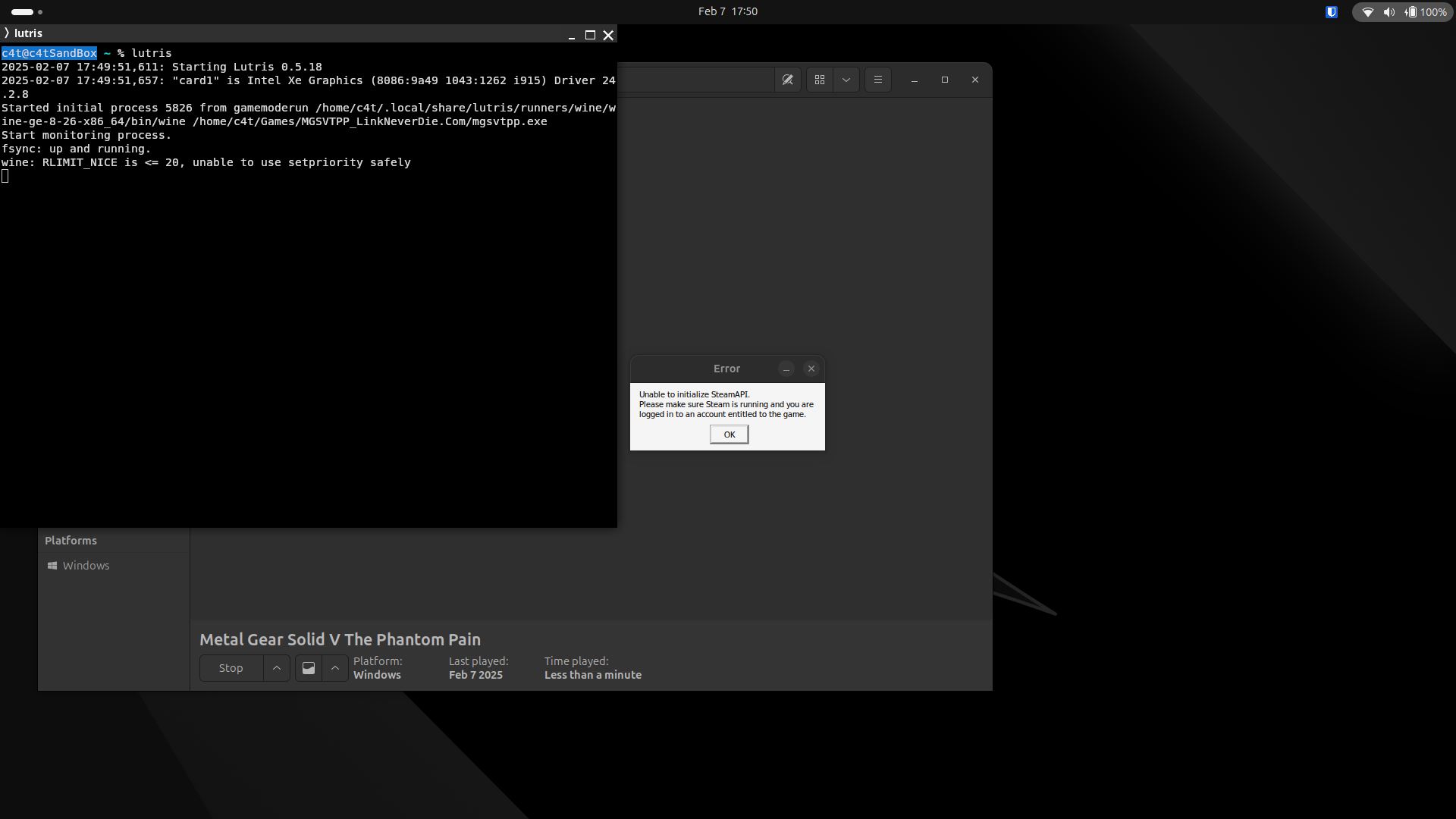Viewport: 1456px width, 819px height.
Task: Switch to grid view in Lutris
Action: [x=820, y=80]
